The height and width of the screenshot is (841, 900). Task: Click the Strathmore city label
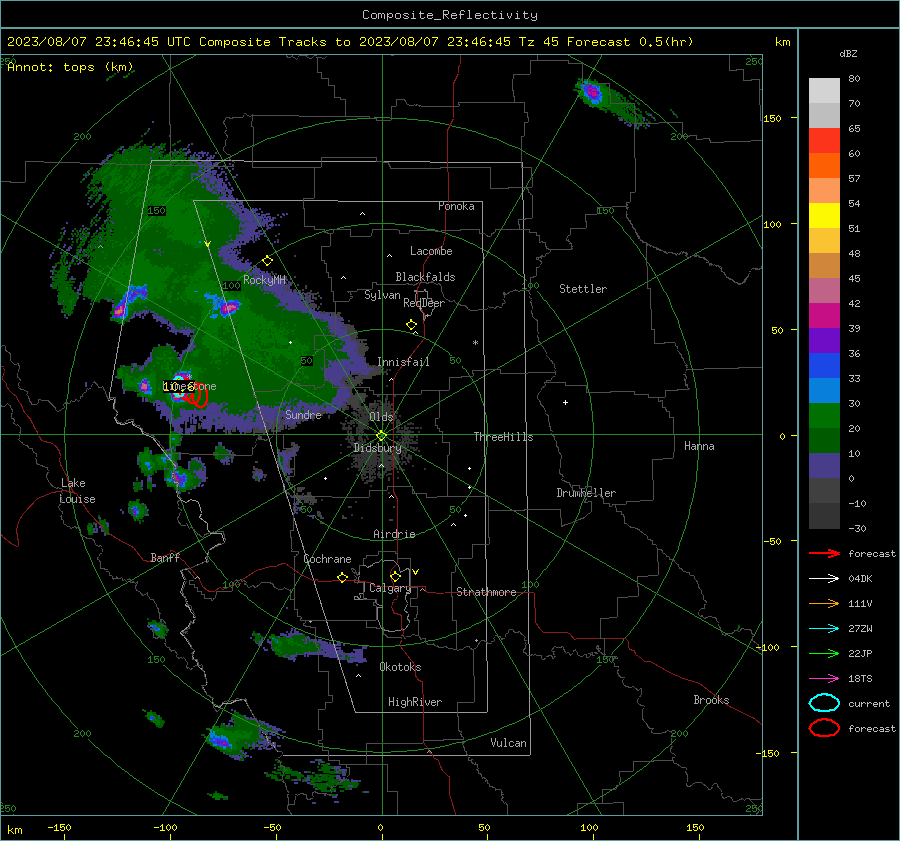click(486, 592)
